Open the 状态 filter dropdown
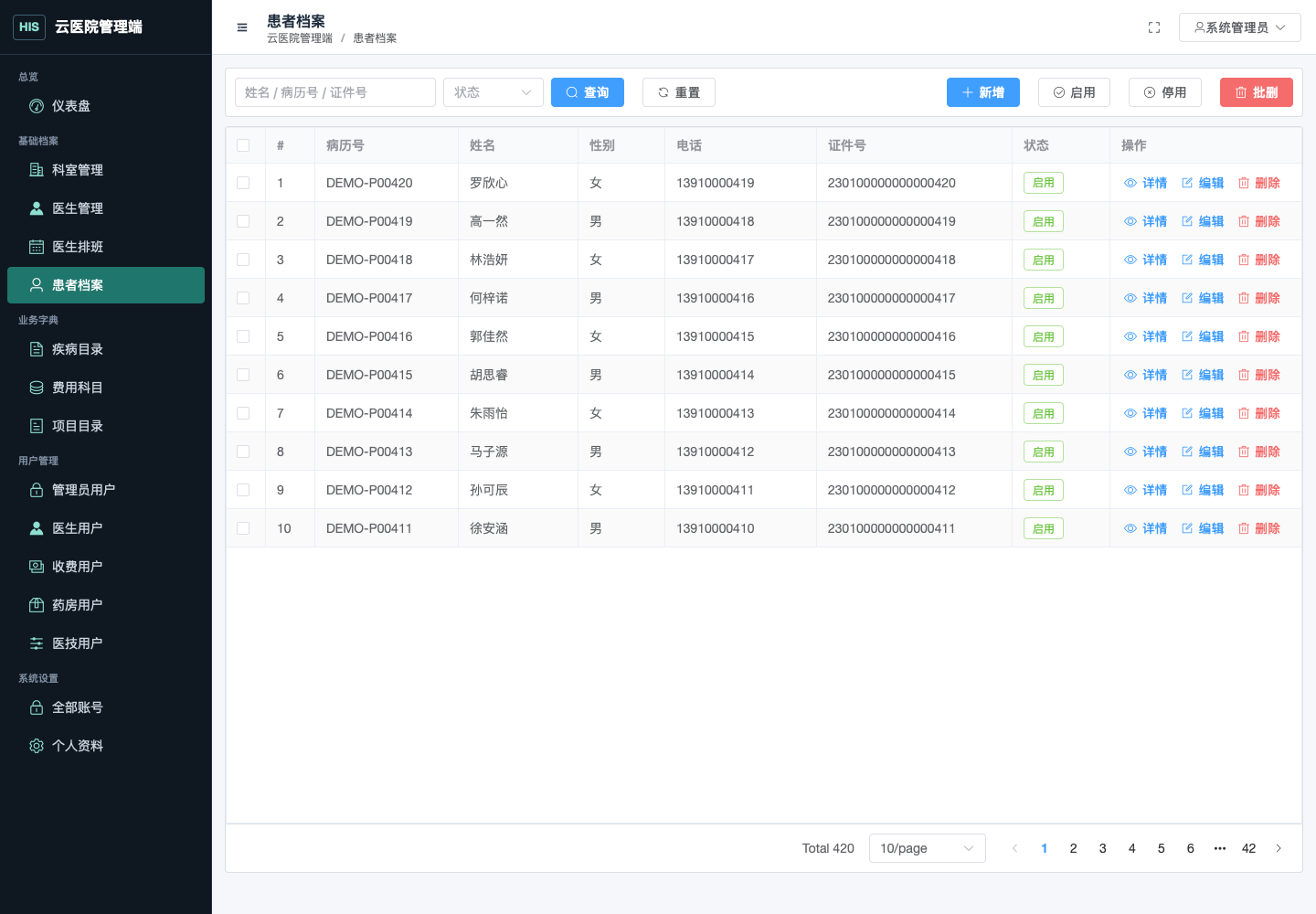Screen dimensions: 1316x914 pos(493,92)
